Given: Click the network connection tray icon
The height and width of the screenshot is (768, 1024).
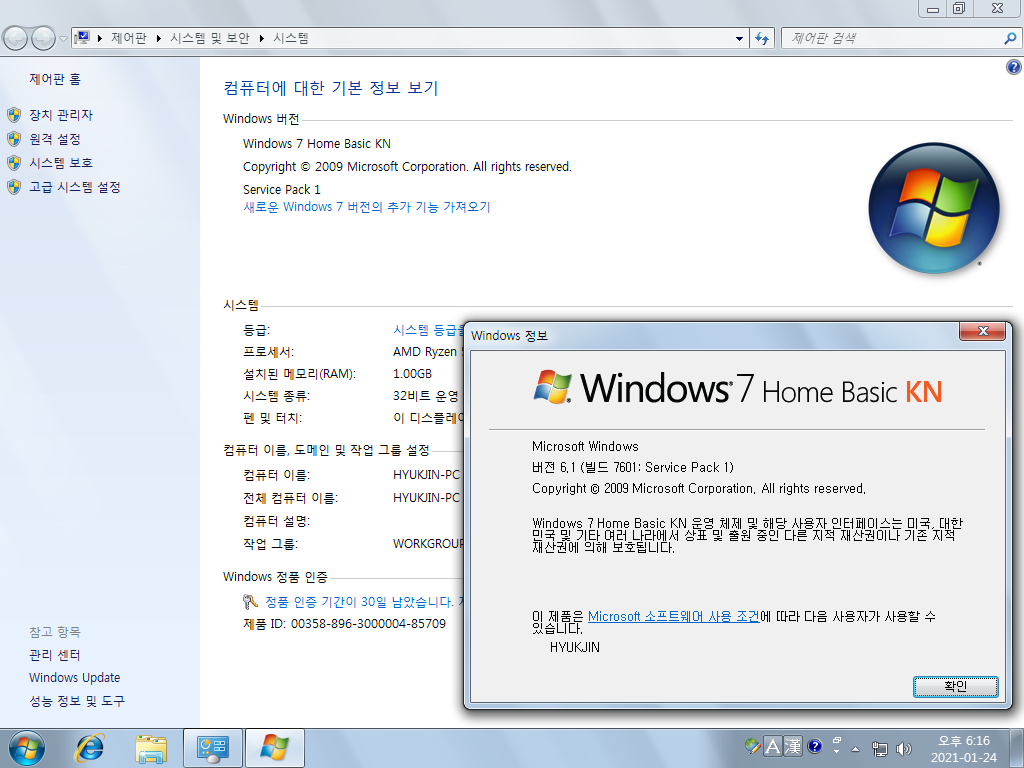Looking at the screenshot, I should (880, 749).
